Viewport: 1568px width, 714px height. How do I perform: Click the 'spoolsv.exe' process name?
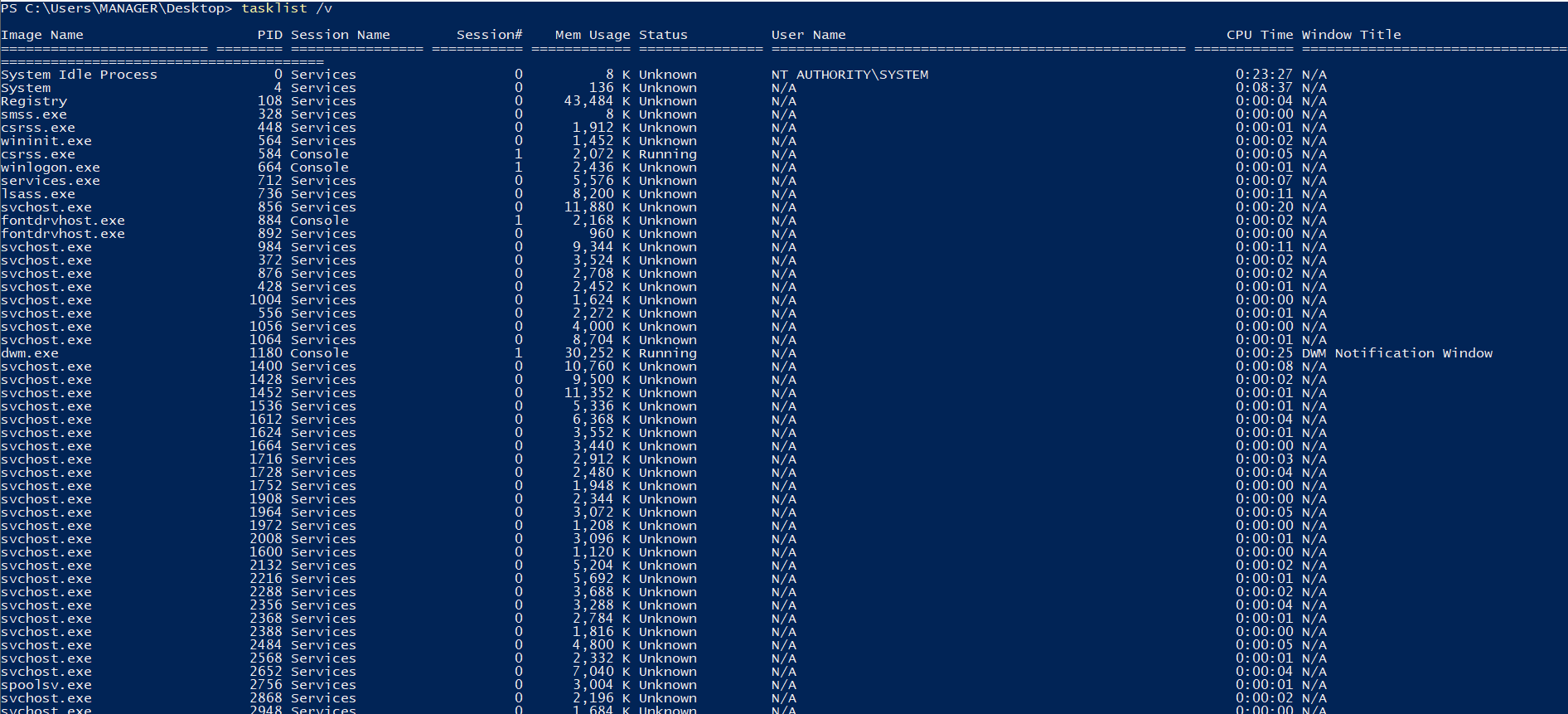[x=46, y=685]
